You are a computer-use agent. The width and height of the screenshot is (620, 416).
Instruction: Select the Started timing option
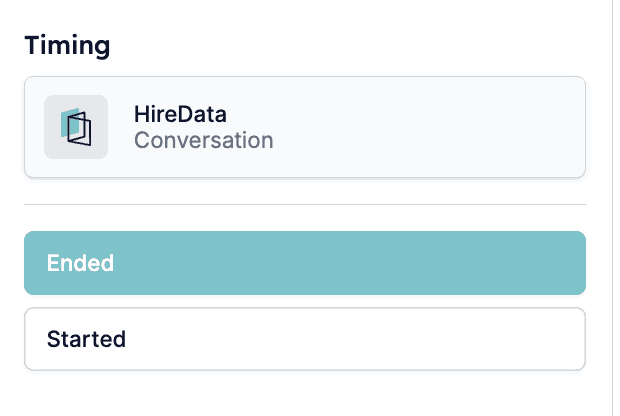305,339
